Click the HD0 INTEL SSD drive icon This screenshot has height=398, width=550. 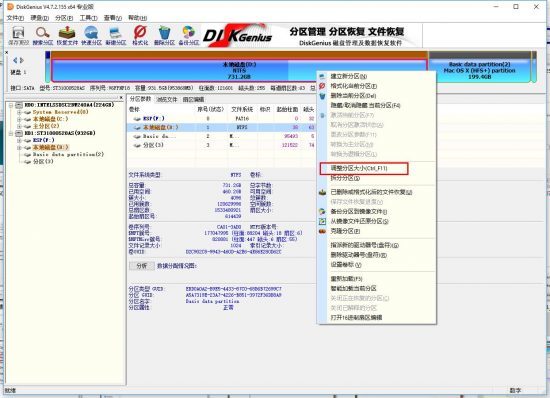(x=19, y=105)
